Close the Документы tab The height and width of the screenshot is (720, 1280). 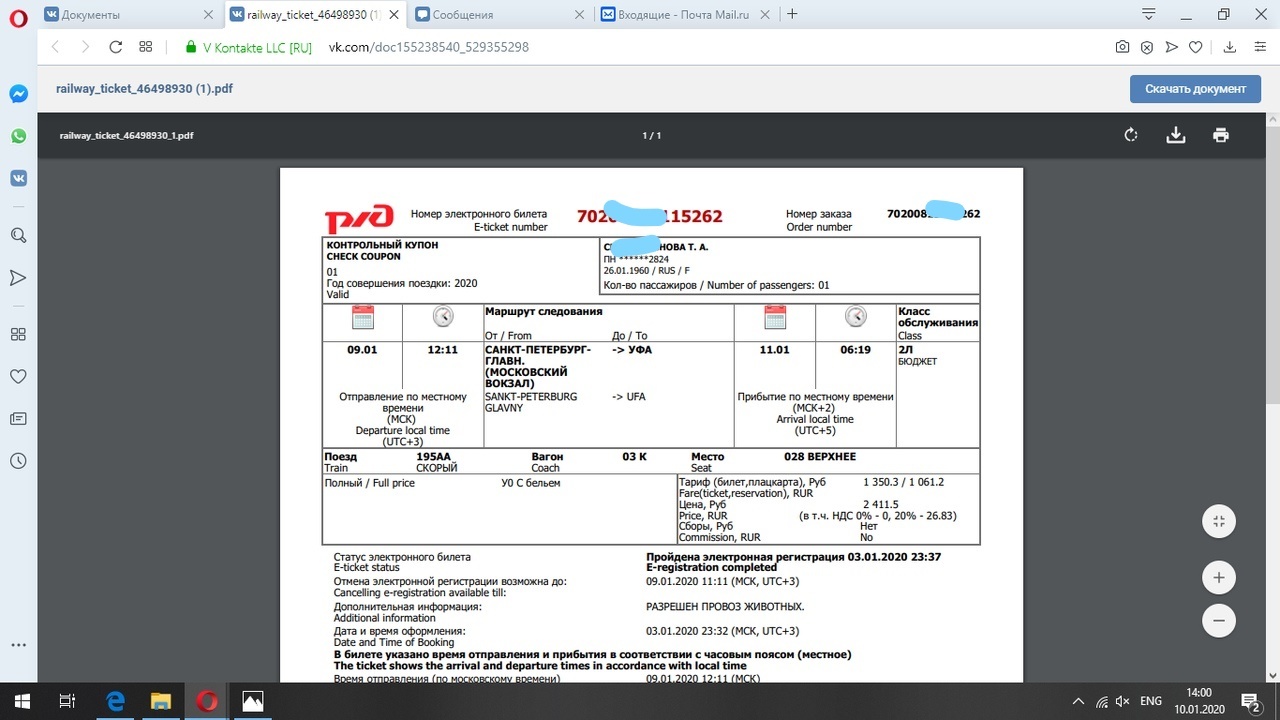click(208, 14)
